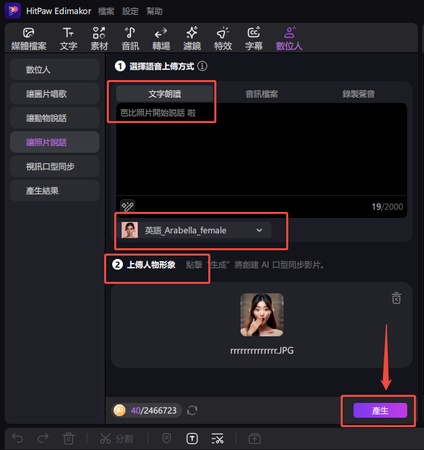The image size is (424, 450).
Task: Click the rrrrrrrrrrrrrr.JPG file name
Action: pyautogui.click(x=262, y=351)
